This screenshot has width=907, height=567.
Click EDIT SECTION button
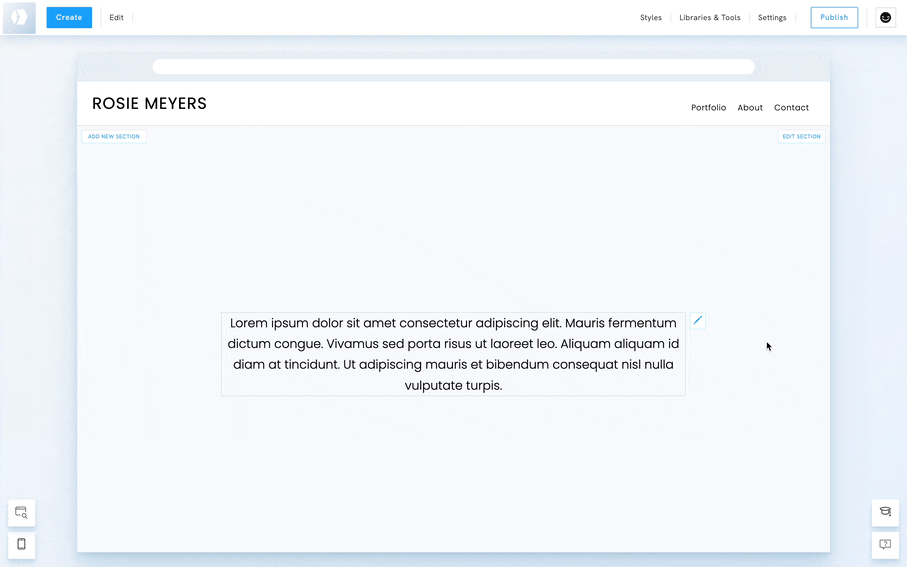click(x=801, y=137)
